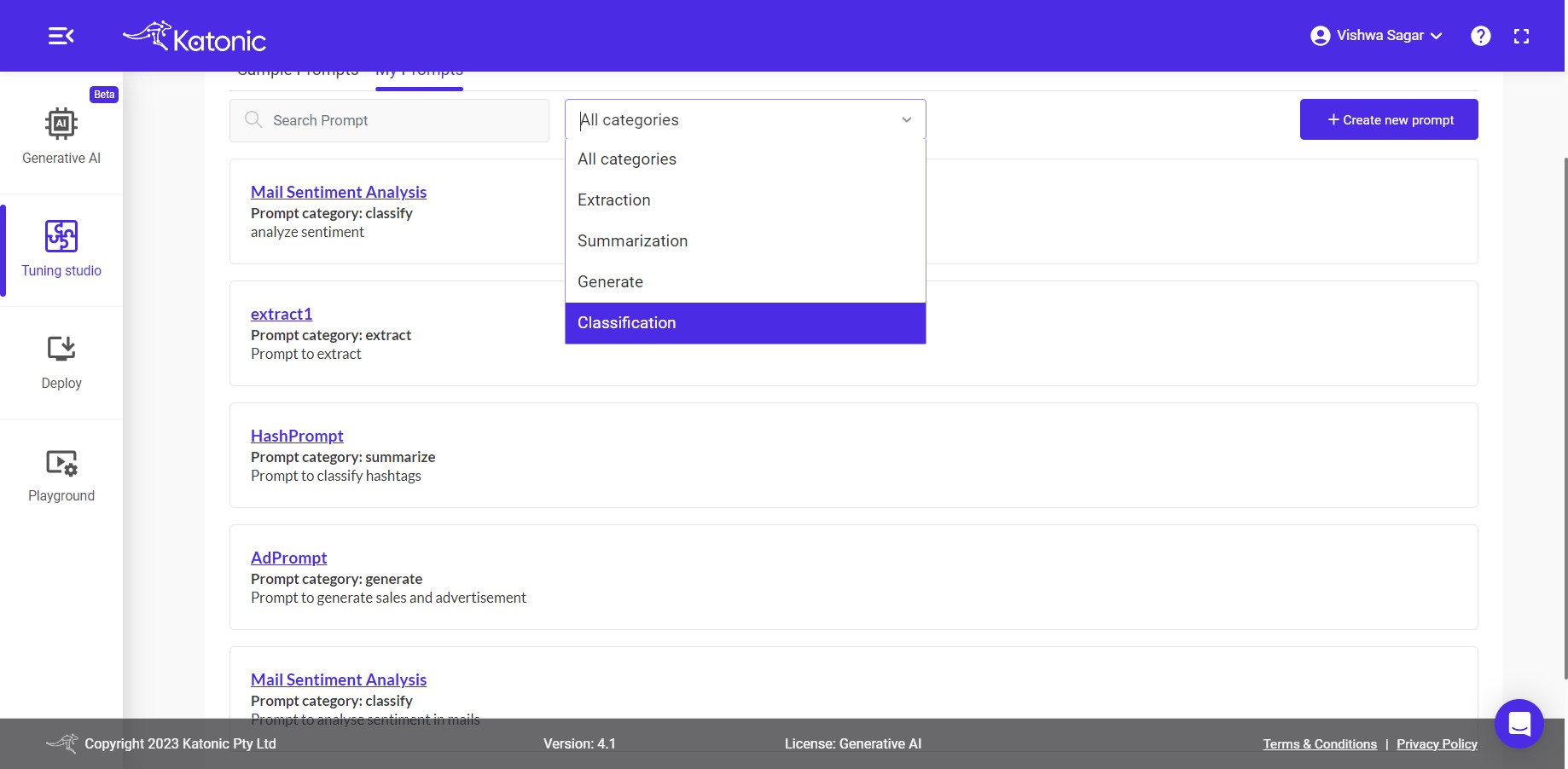Select the Summarization category
The image size is (1568, 769).
tap(745, 241)
